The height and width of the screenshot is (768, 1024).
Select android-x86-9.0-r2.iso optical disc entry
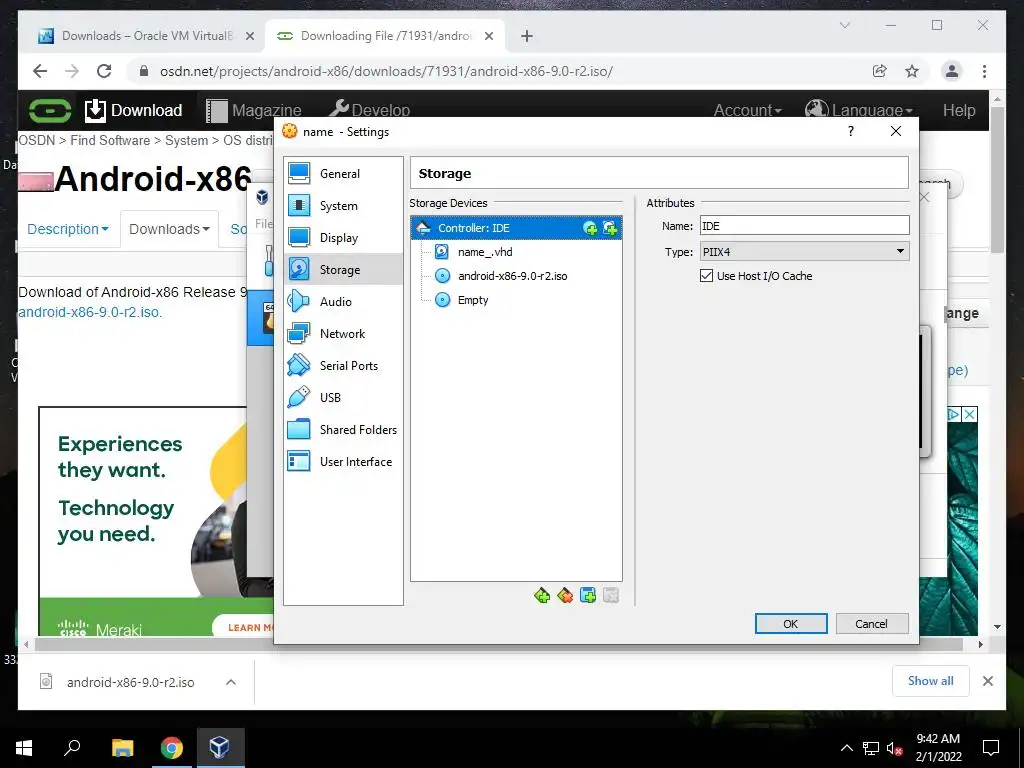click(x=513, y=276)
